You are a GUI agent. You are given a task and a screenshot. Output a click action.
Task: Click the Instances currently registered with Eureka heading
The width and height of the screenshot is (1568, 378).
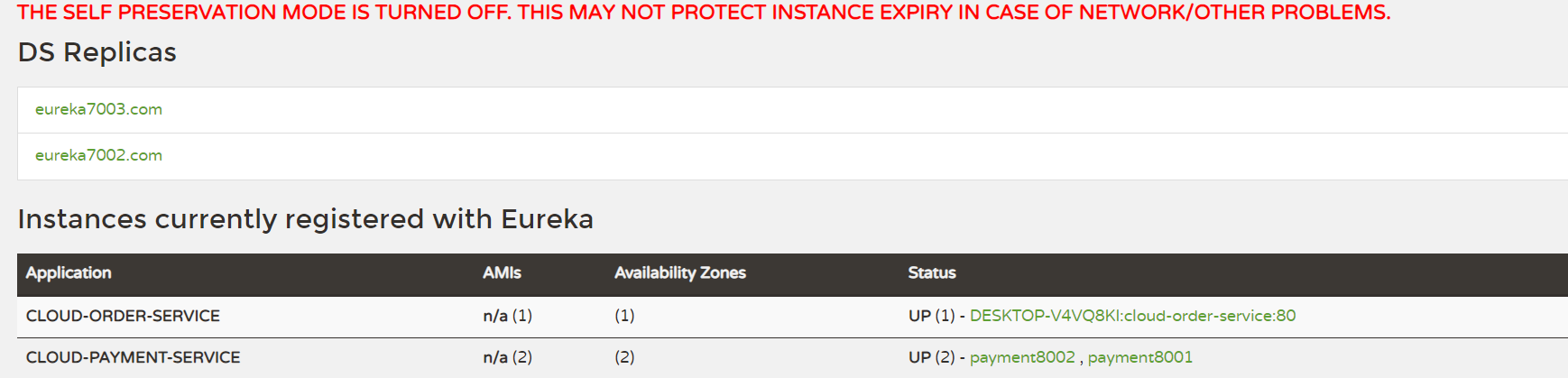pyautogui.click(x=305, y=219)
